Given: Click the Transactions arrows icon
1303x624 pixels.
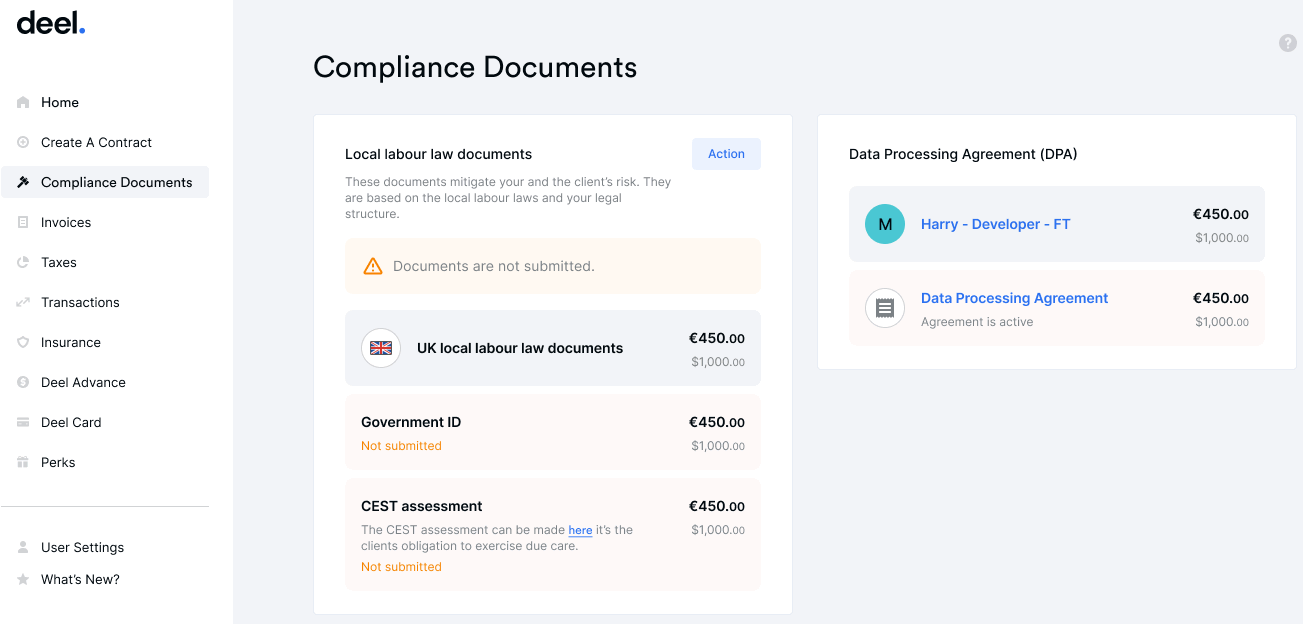Looking at the screenshot, I should [23, 302].
